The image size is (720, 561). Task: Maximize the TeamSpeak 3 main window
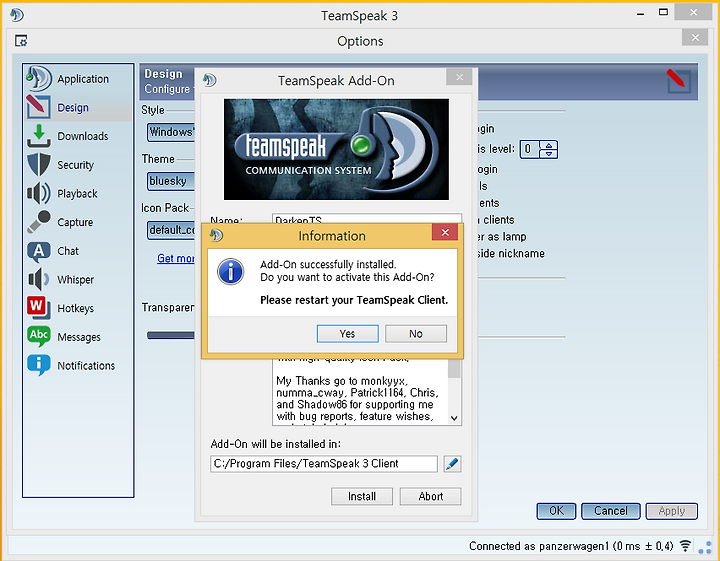click(663, 12)
